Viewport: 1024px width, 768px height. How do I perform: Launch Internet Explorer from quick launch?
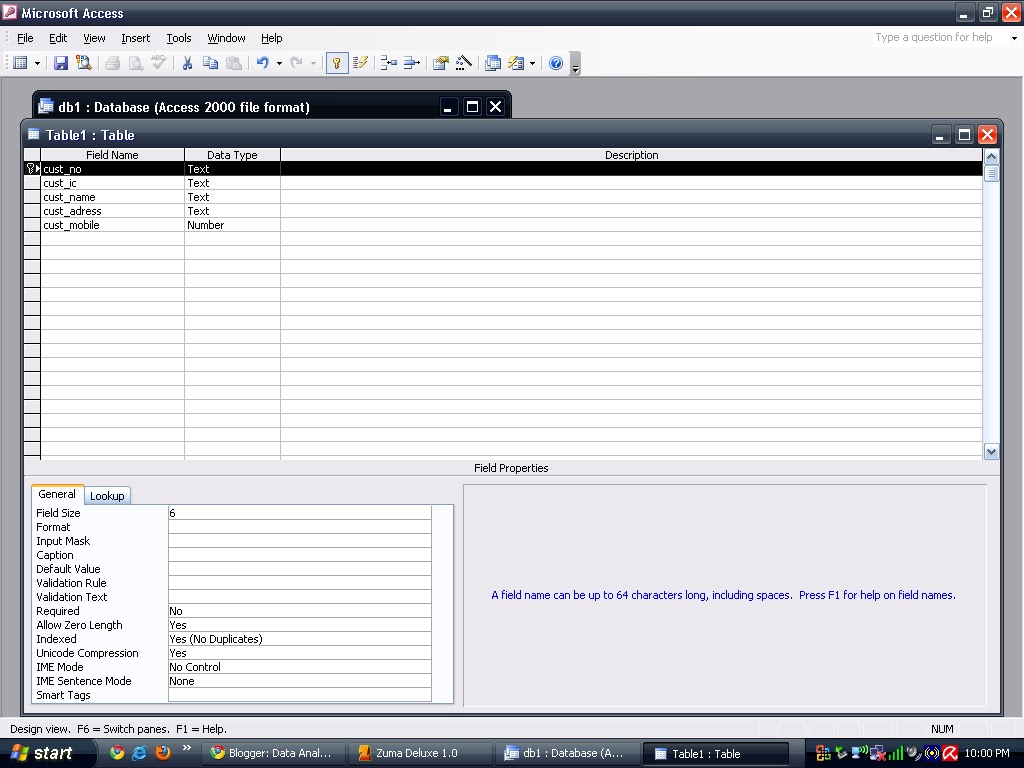click(x=140, y=753)
